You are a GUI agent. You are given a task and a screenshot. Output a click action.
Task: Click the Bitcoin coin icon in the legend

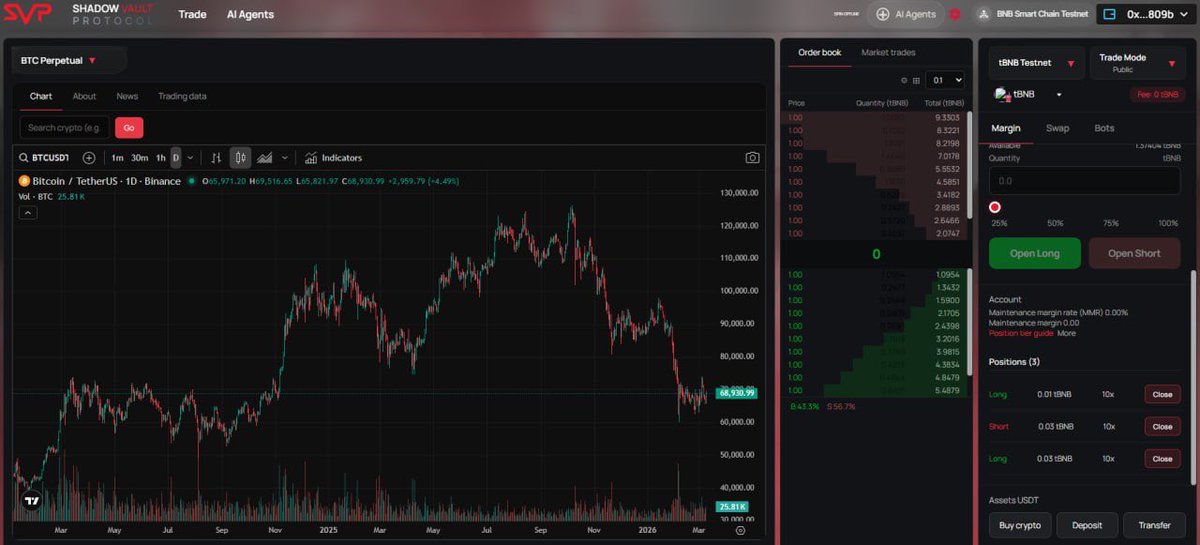(25, 181)
